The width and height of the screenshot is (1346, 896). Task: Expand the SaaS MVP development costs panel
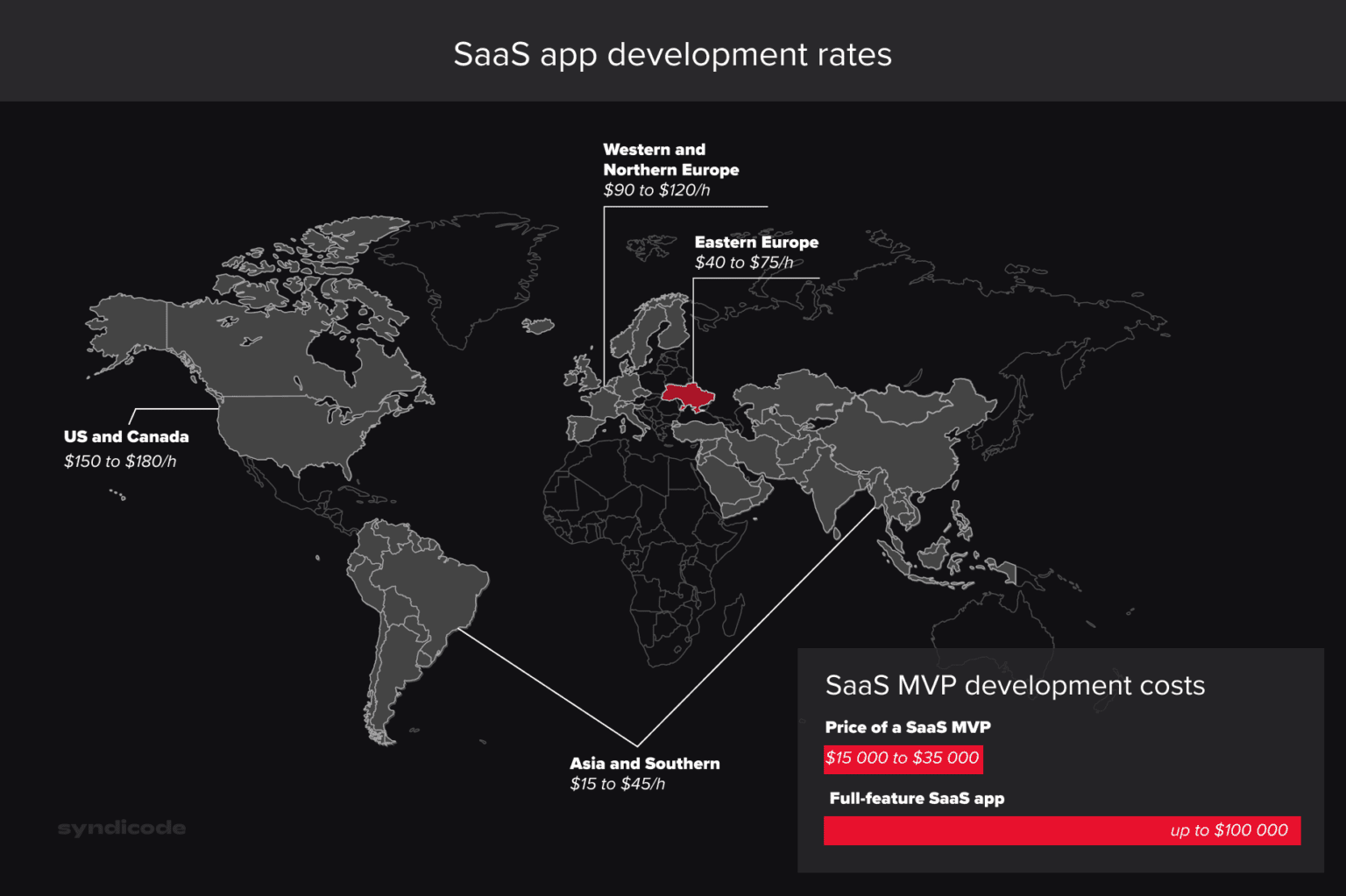1015,686
